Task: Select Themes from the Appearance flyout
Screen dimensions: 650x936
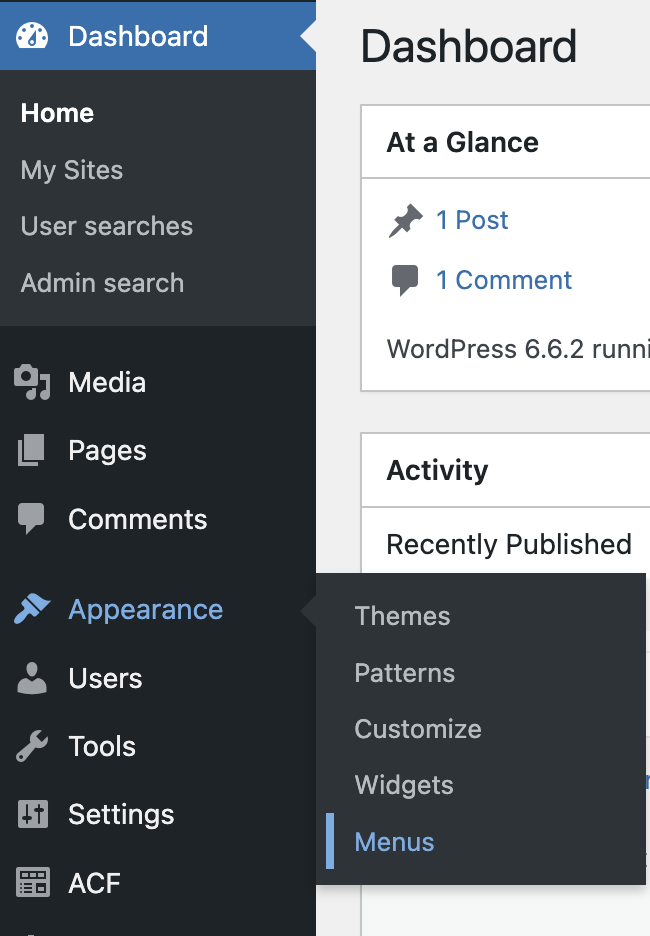Action: [402, 616]
